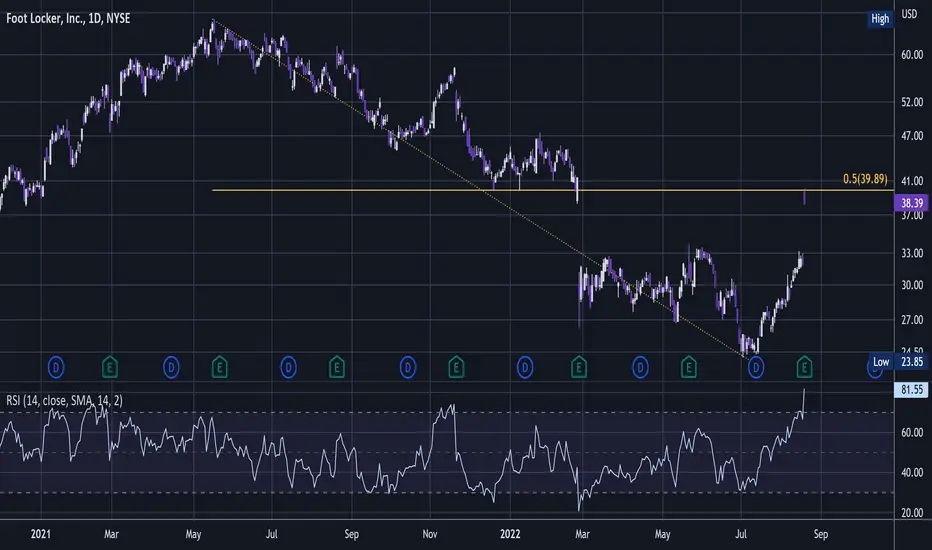Click the Nov label on the time axis

pyautogui.click(x=430, y=534)
